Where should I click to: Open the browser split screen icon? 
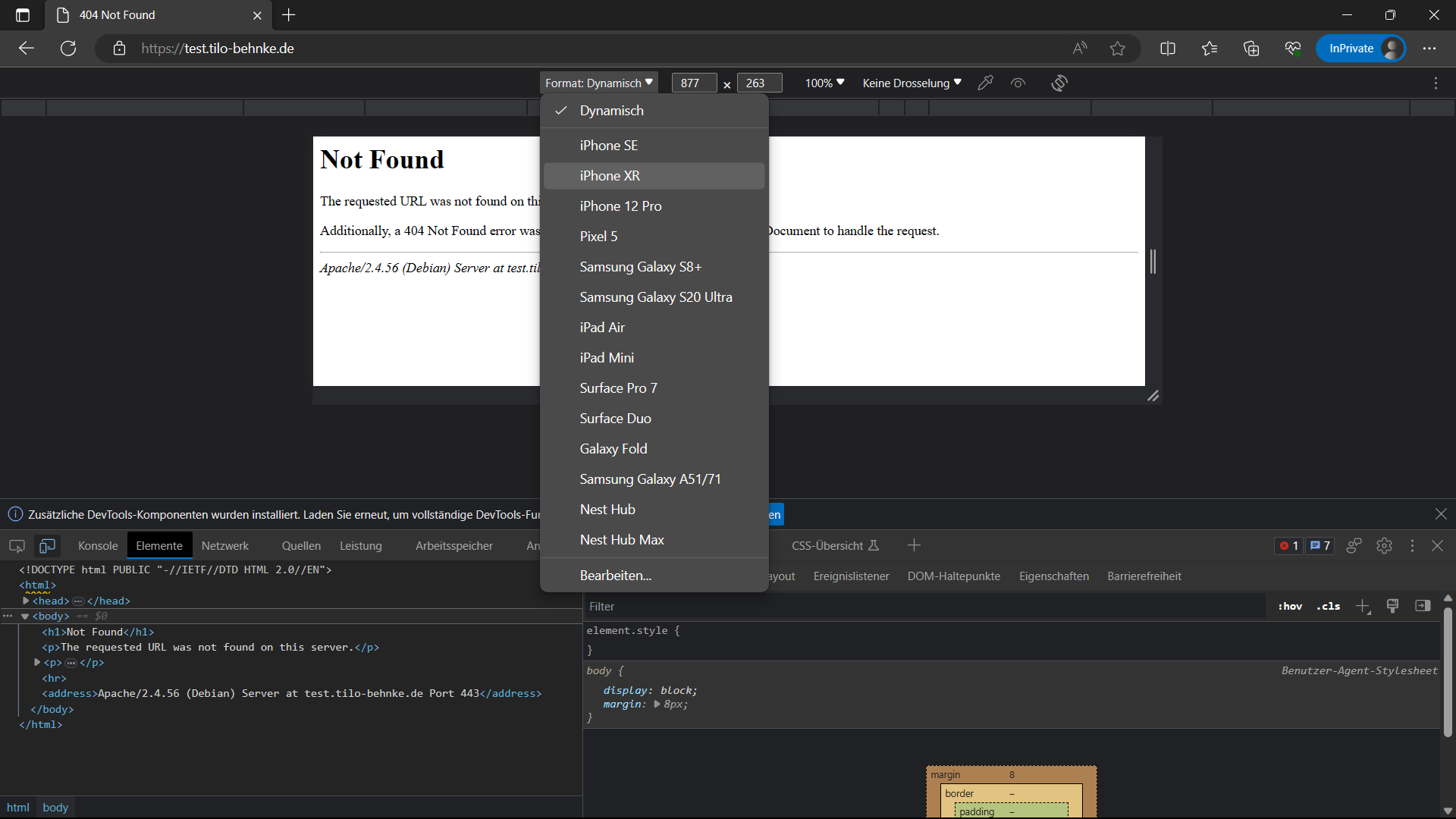1168,49
